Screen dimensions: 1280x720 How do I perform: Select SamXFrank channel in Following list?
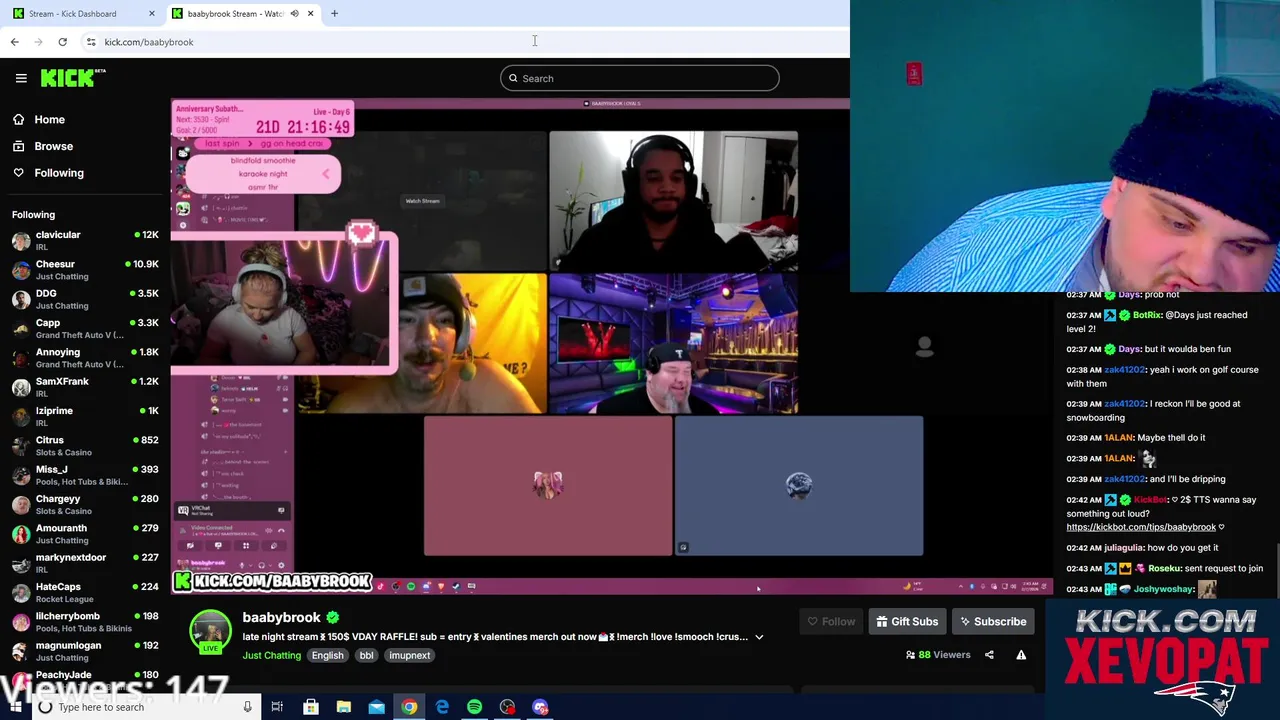(x=85, y=387)
